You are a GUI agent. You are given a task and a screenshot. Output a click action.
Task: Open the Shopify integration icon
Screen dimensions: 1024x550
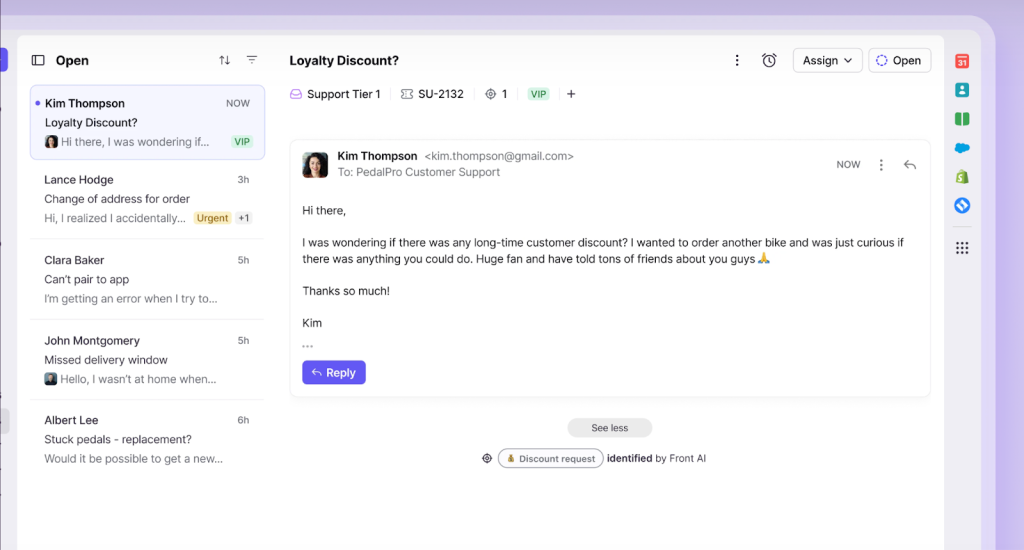point(962,176)
